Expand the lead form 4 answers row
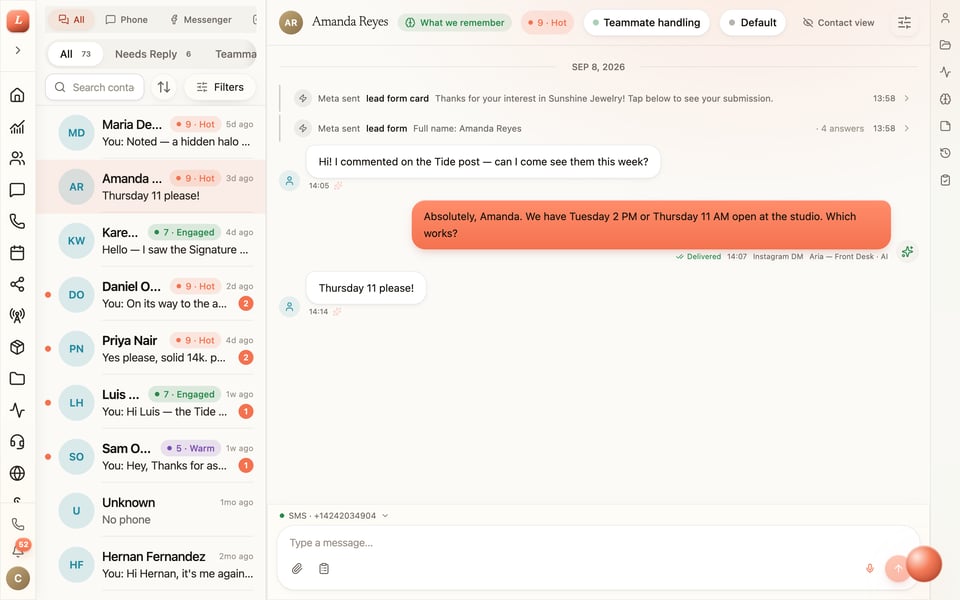 (x=599, y=129)
